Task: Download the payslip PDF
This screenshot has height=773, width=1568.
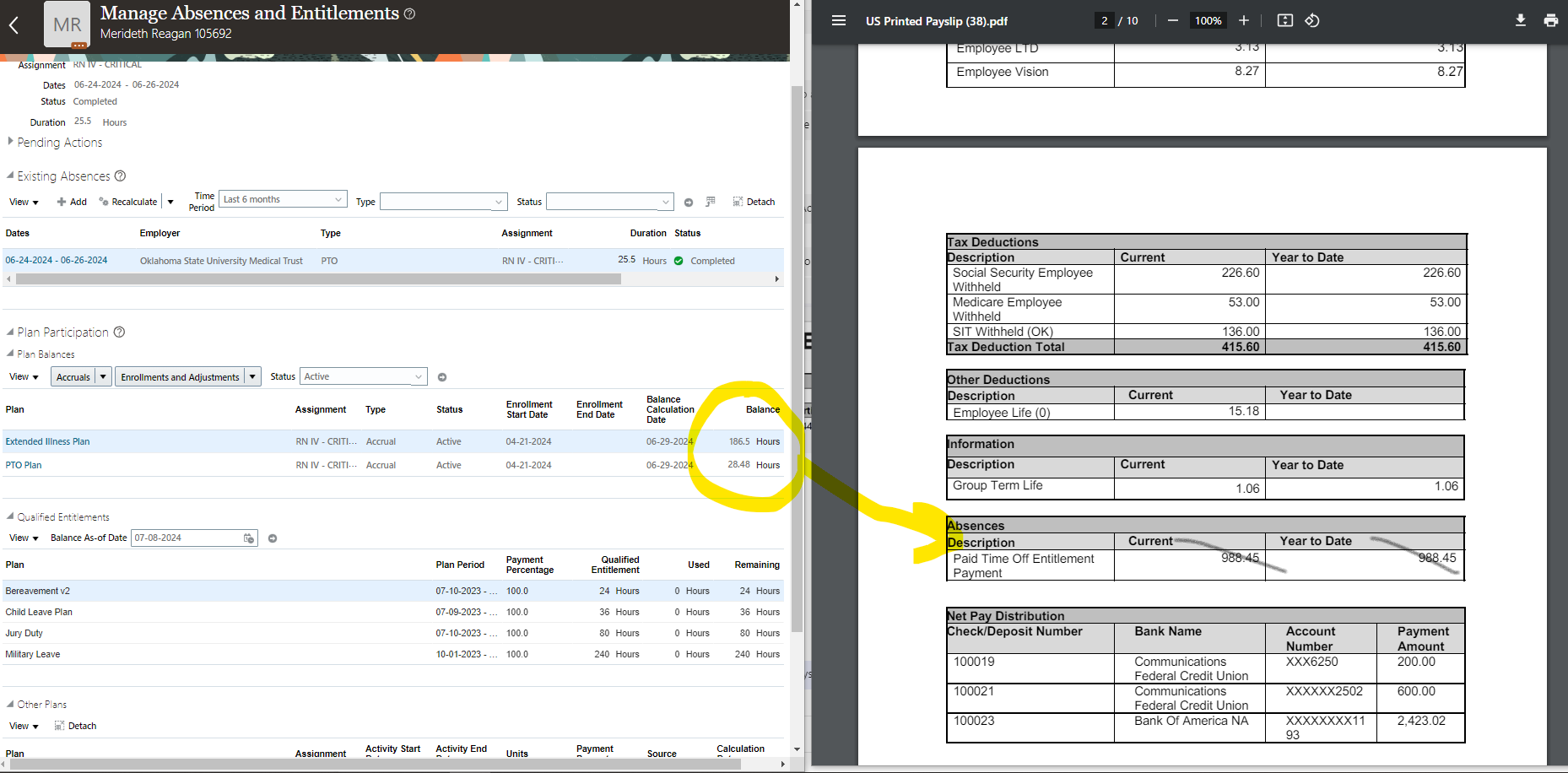Action: pyautogui.click(x=1520, y=20)
